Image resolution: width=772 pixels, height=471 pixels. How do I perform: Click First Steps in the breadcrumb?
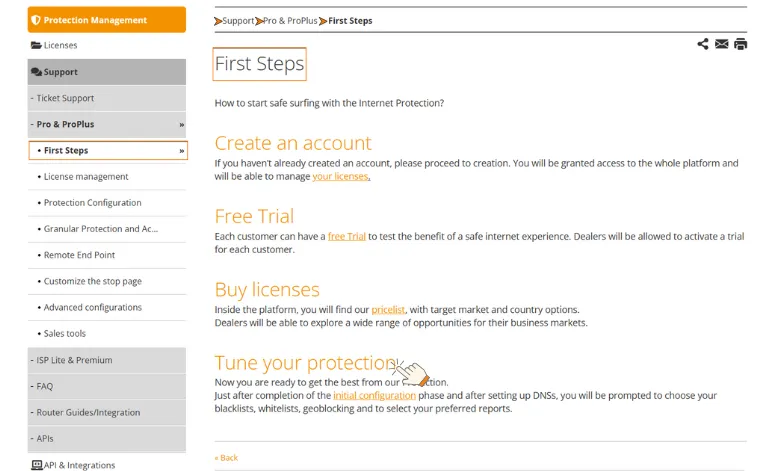click(x=350, y=21)
